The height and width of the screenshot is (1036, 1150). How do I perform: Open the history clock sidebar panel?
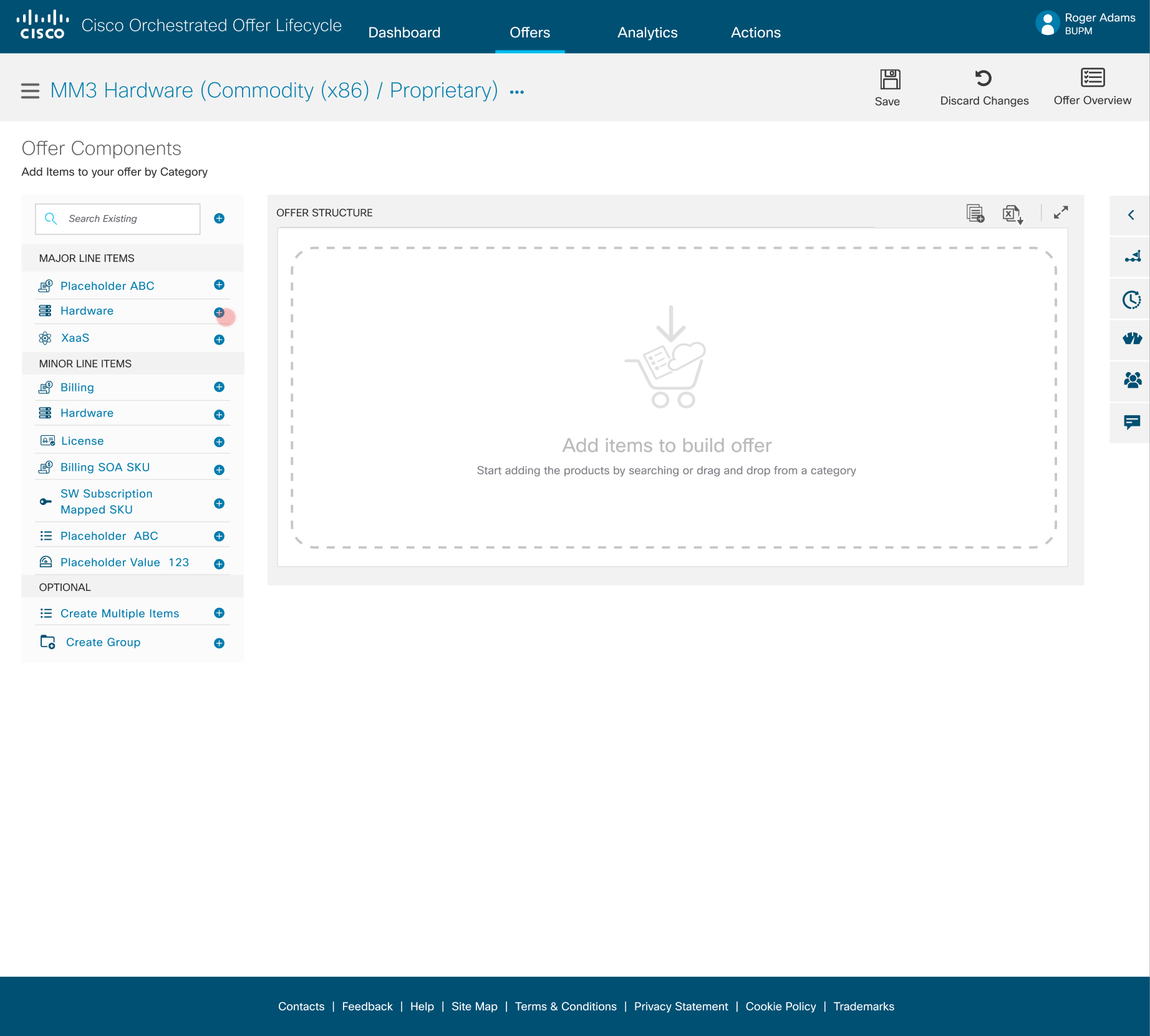coord(1131,300)
